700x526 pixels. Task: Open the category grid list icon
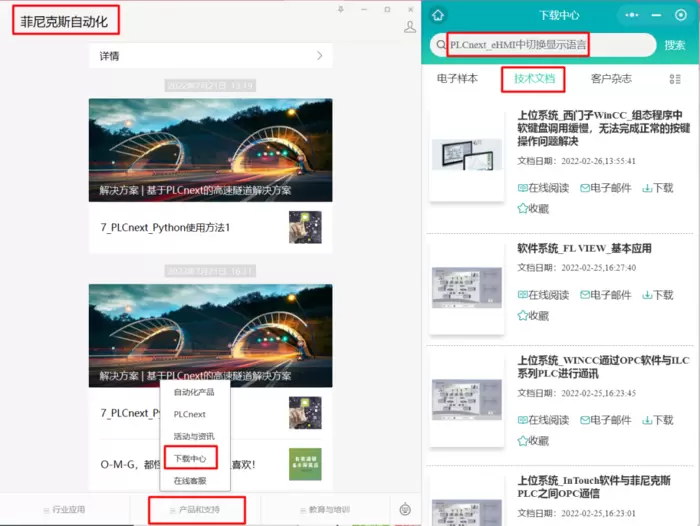[x=675, y=79]
